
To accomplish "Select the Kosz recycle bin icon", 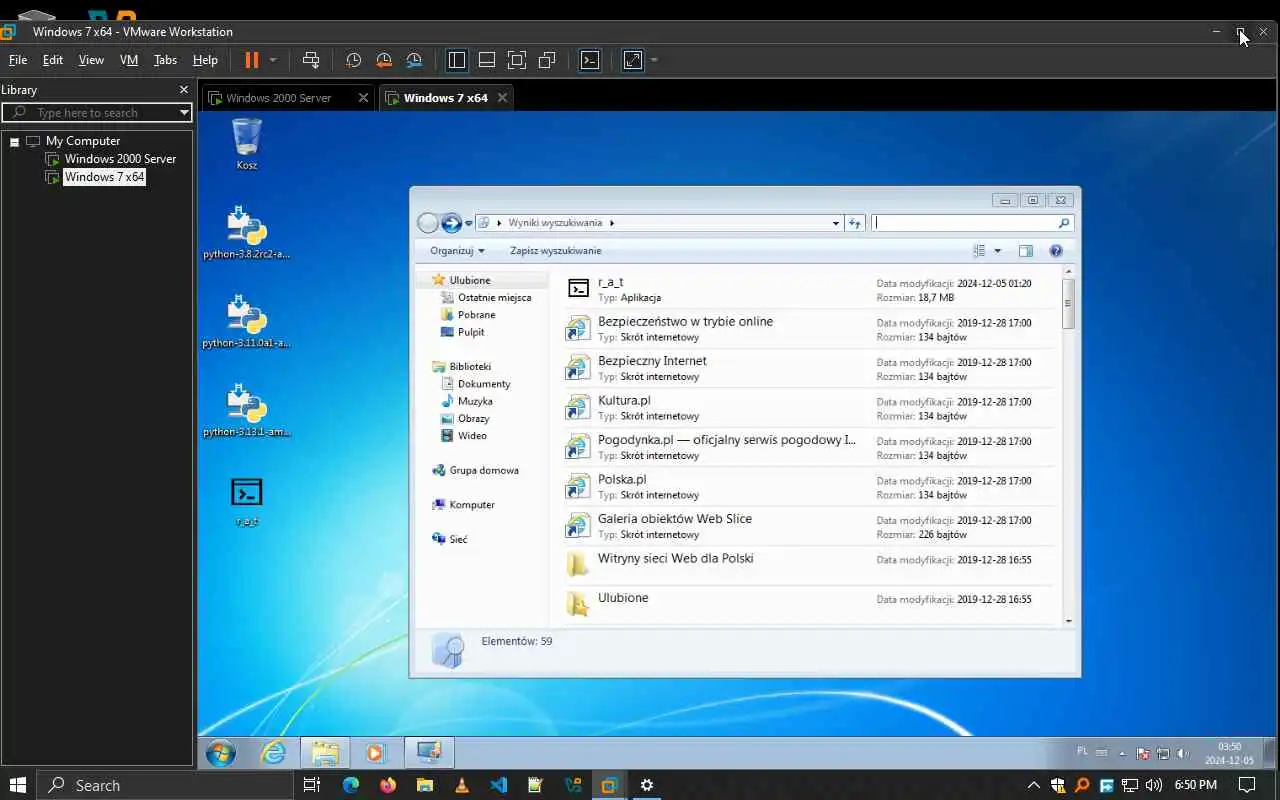I will coord(246,144).
